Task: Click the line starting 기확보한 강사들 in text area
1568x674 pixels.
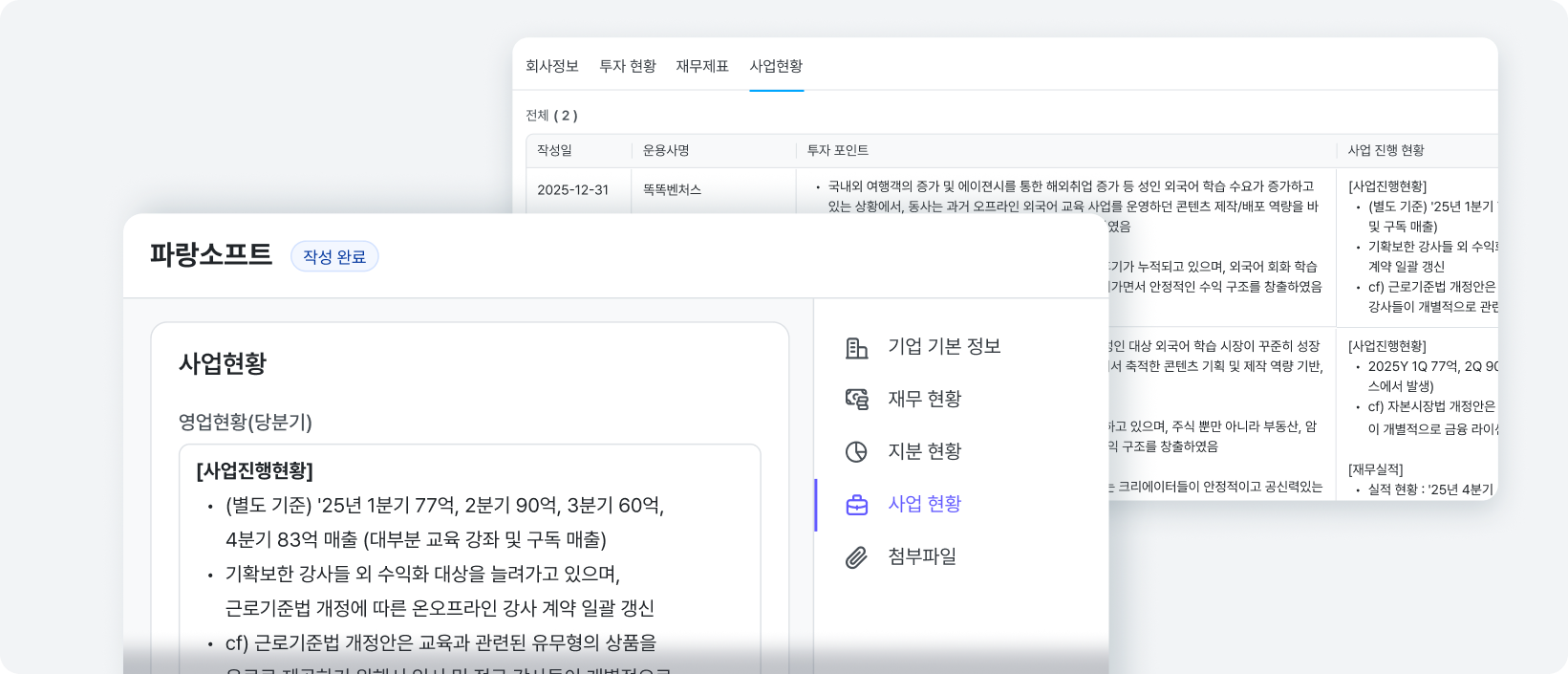Action: coord(422,574)
